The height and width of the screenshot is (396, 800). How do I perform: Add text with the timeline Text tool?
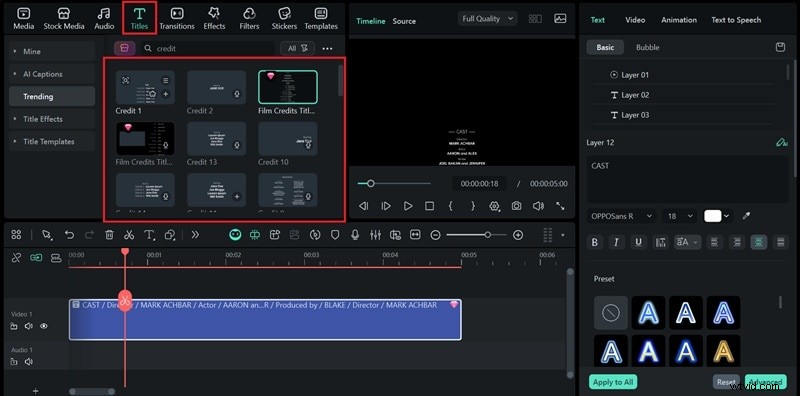point(149,235)
